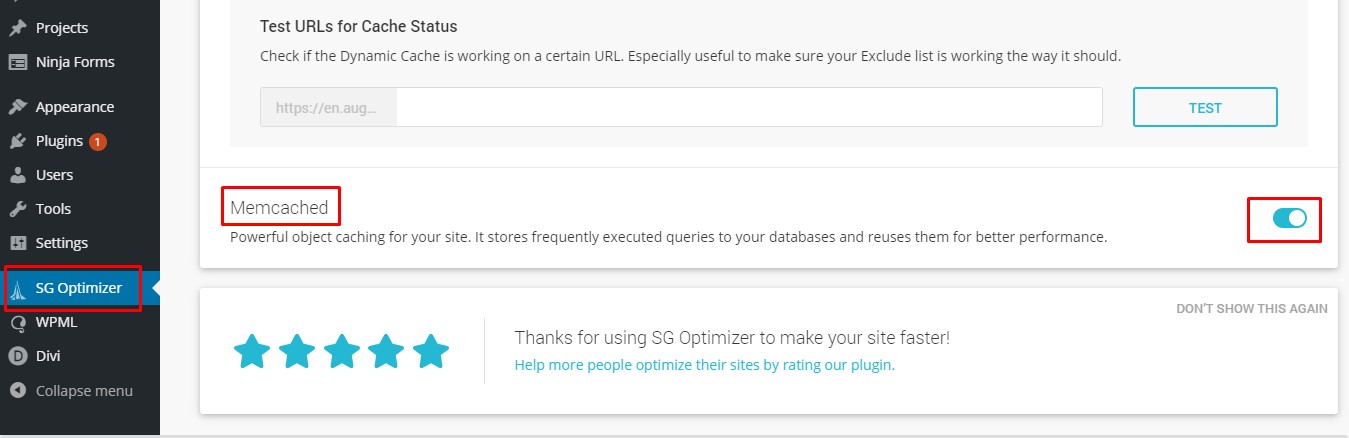Screen dimensions: 1349x438
Task: Click the Appearance paintbrush icon
Action: [x=18, y=107]
